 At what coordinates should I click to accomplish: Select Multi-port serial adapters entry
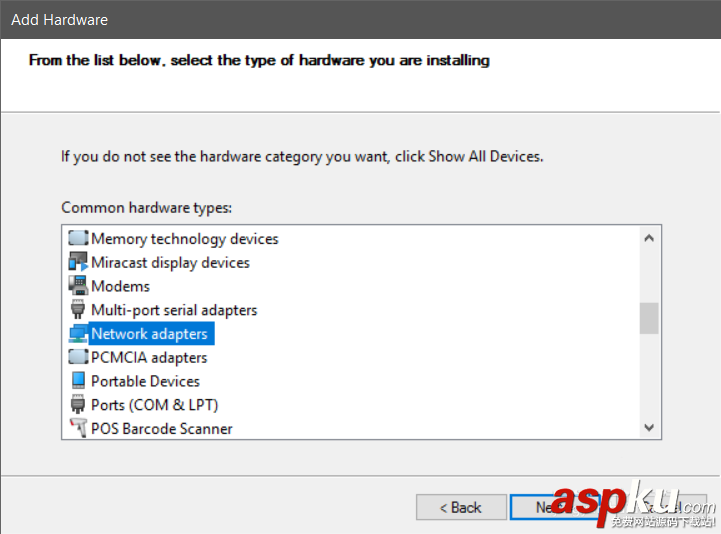coord(174,310)
